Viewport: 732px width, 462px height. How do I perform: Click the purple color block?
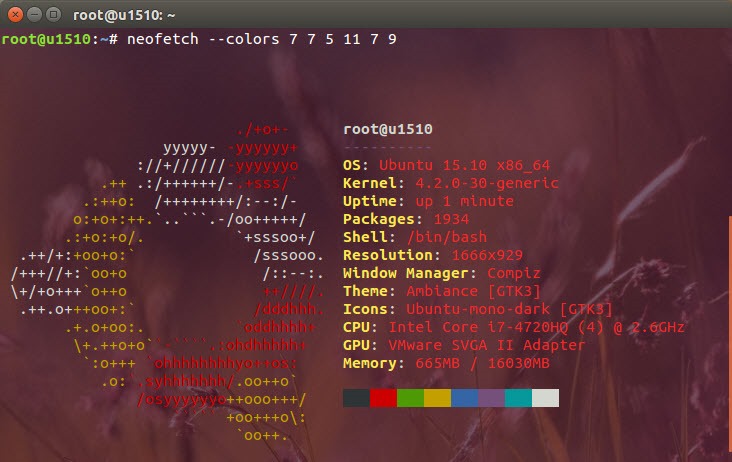coord(492,398)
